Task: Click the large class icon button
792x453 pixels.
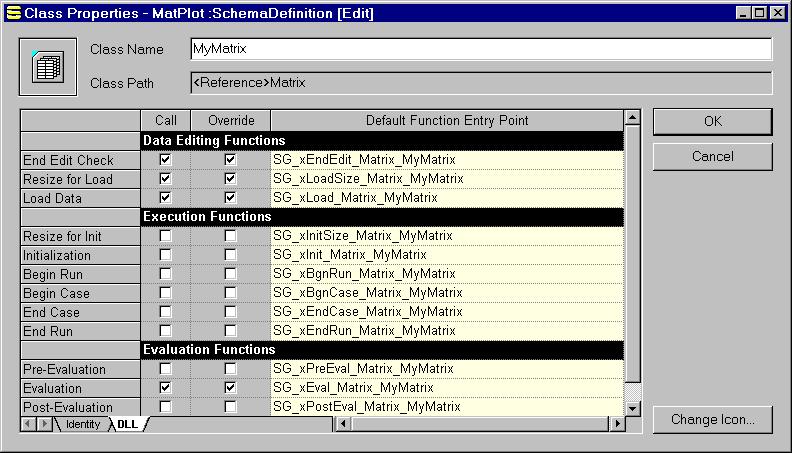Action: pos(48,68)
